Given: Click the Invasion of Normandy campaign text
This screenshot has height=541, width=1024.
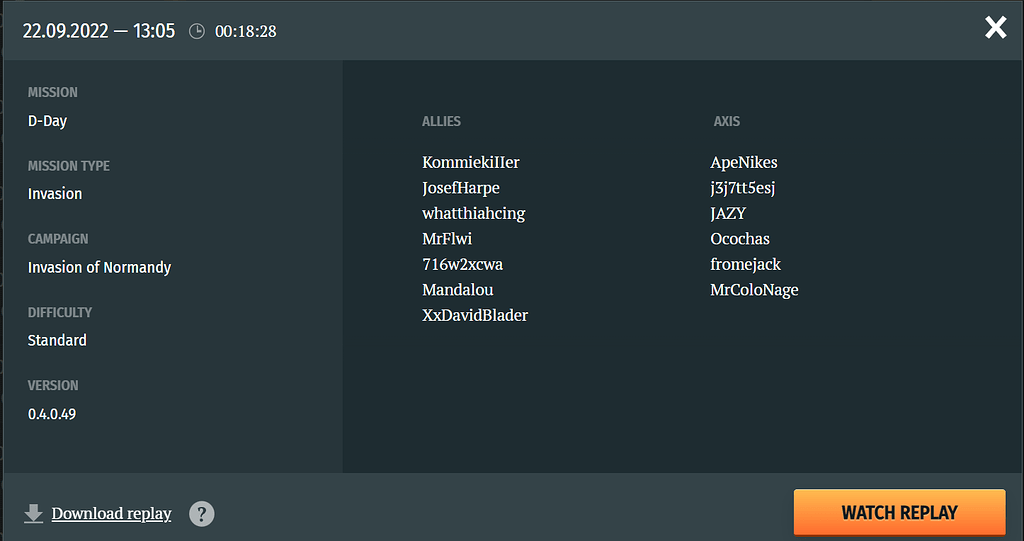Looking at the screenshot, I should [99, 267].
